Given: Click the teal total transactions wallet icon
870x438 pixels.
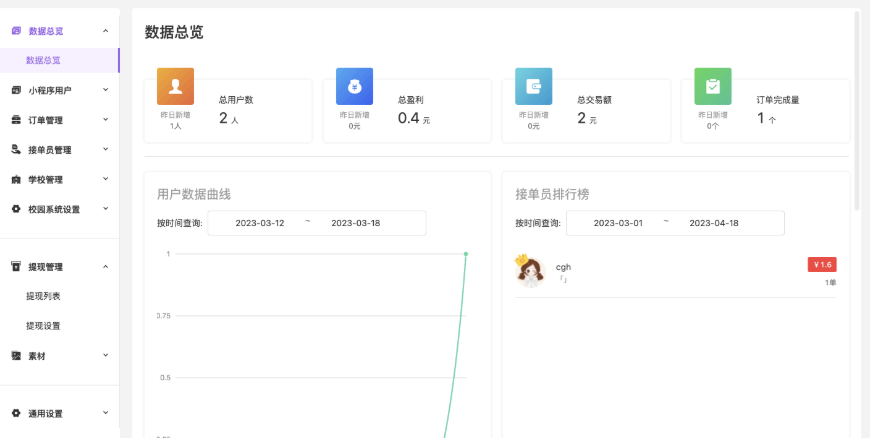Looking at the screenshot, I should point(534,86).
